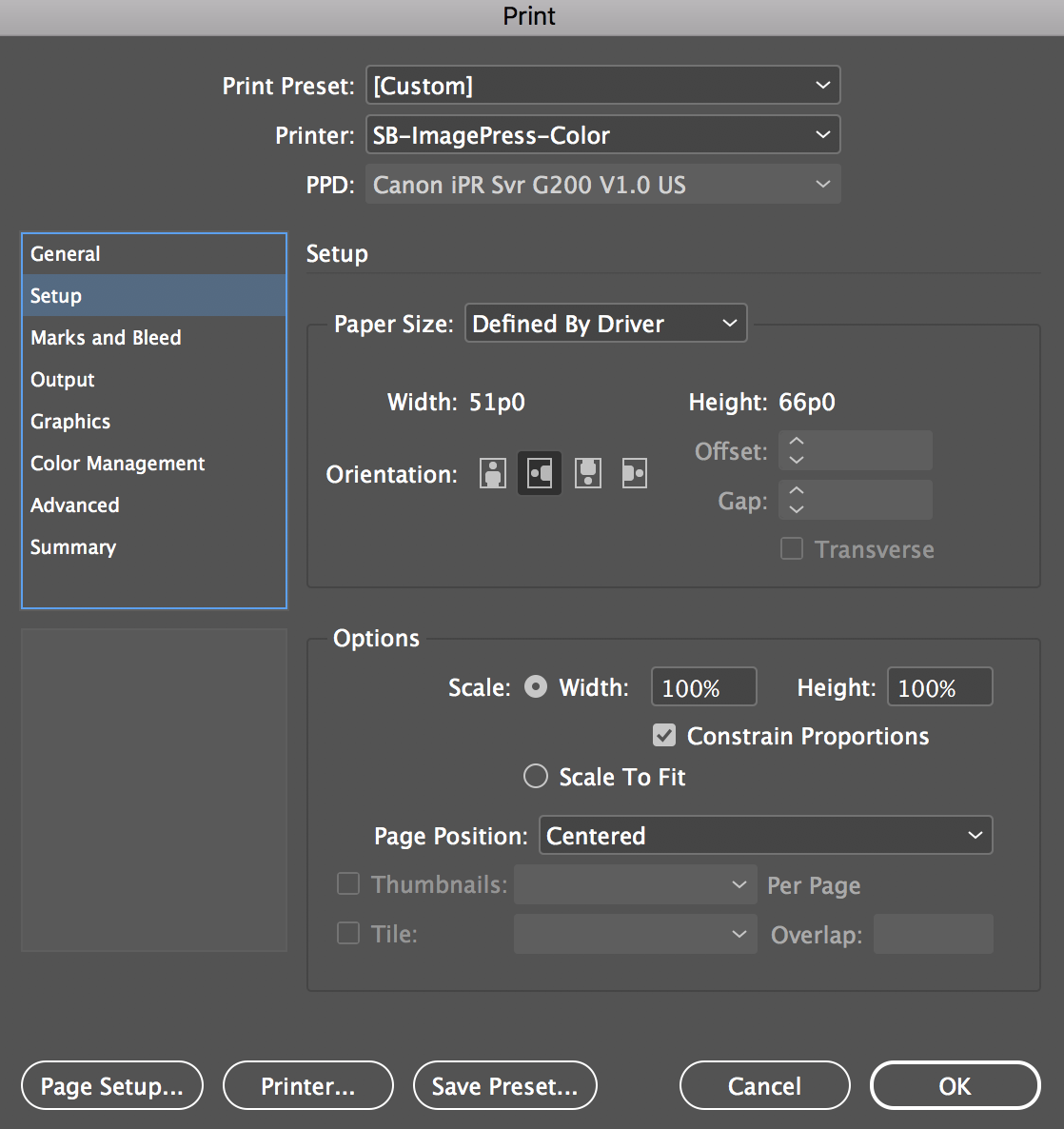Click the Width percentage input field
The height and width of the screenshot is (1129, 1064).
(x=703, y=686)
